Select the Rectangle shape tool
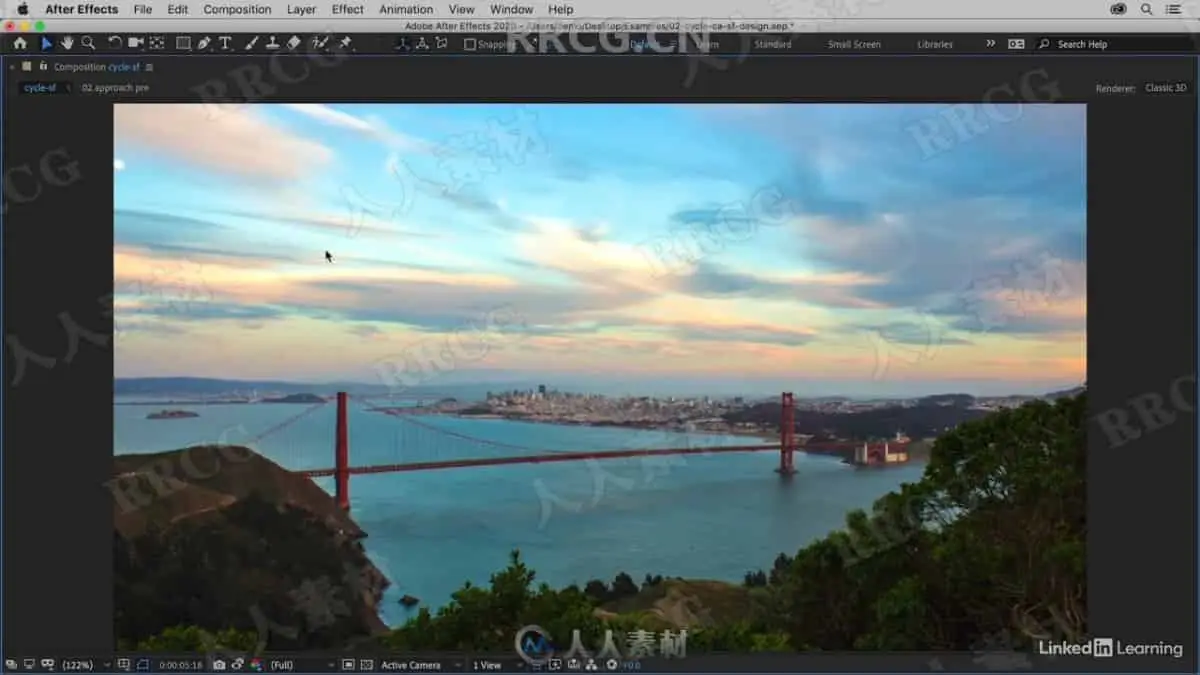 click(x=183, y=43)
